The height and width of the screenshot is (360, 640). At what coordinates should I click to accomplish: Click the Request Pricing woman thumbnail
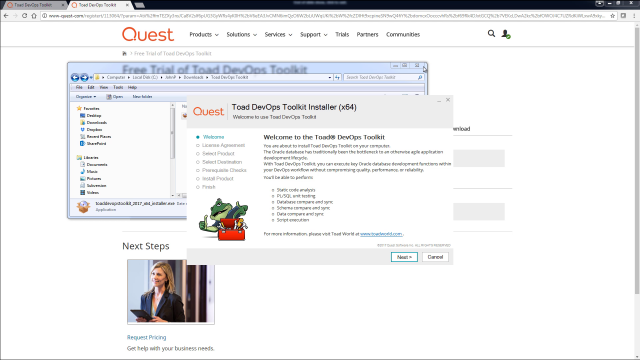click(x=171, y=292)
